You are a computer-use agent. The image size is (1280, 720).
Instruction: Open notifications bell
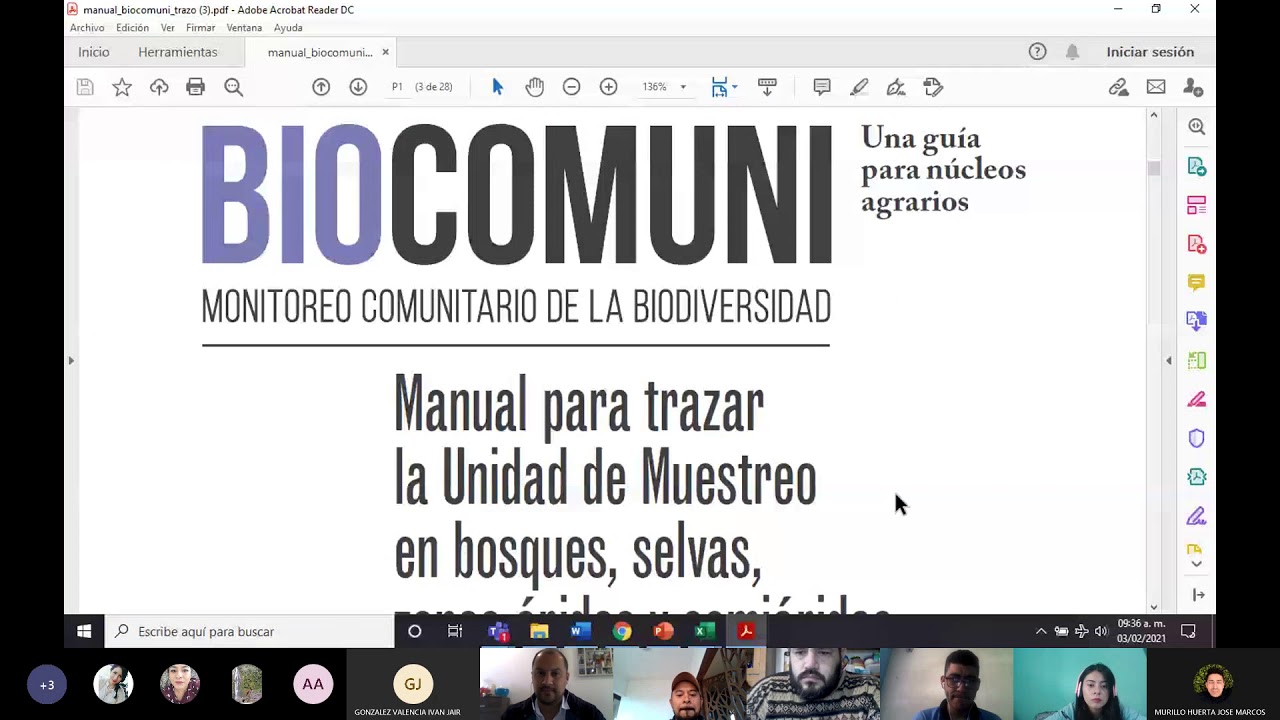1072,52
